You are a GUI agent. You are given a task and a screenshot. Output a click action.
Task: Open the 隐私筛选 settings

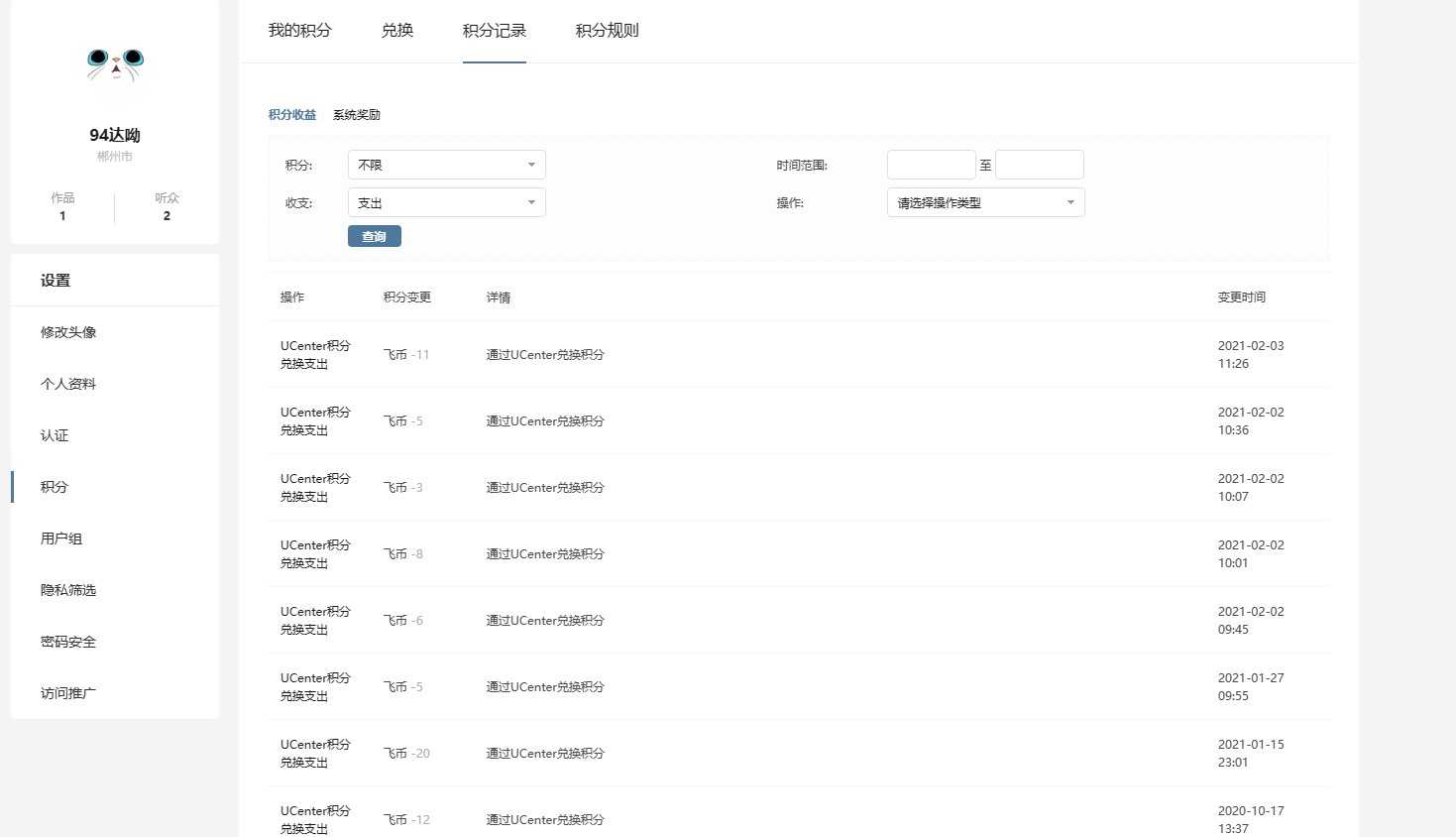tap(66, 589)
